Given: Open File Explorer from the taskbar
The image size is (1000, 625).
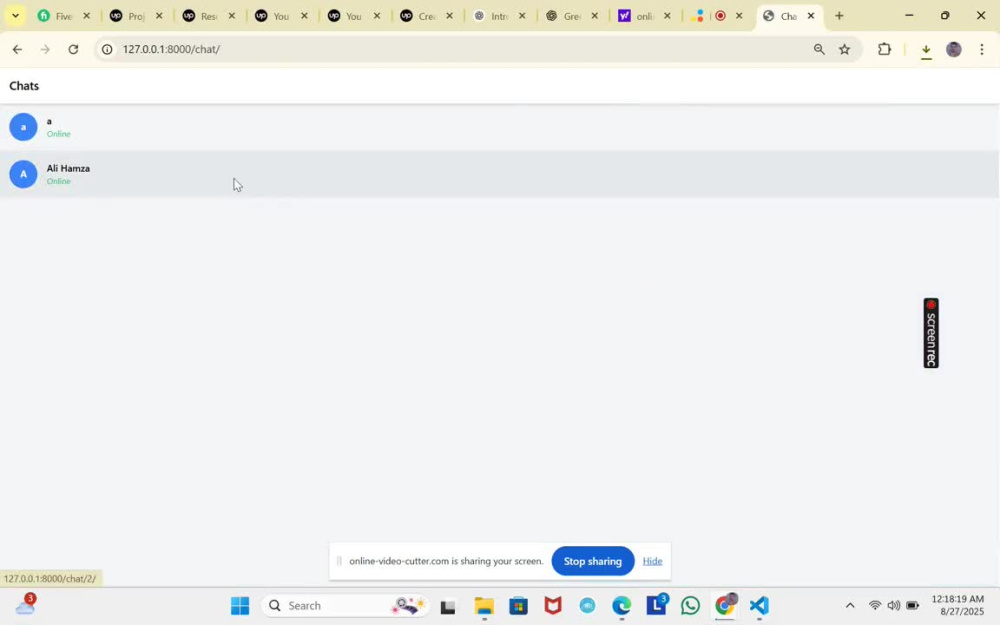Looking at the screenshot, I should 483,606.
